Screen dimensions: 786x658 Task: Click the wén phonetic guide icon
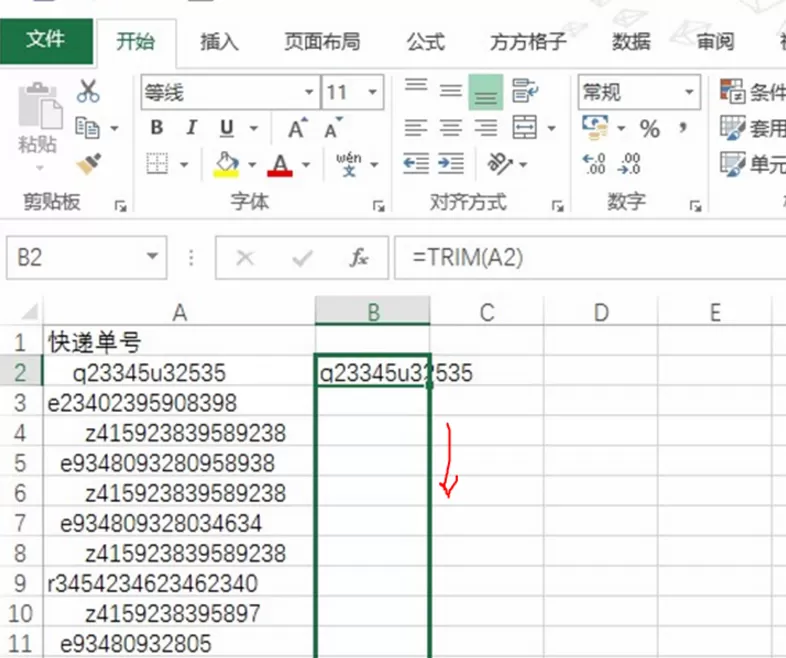click(x=349, y=164)
